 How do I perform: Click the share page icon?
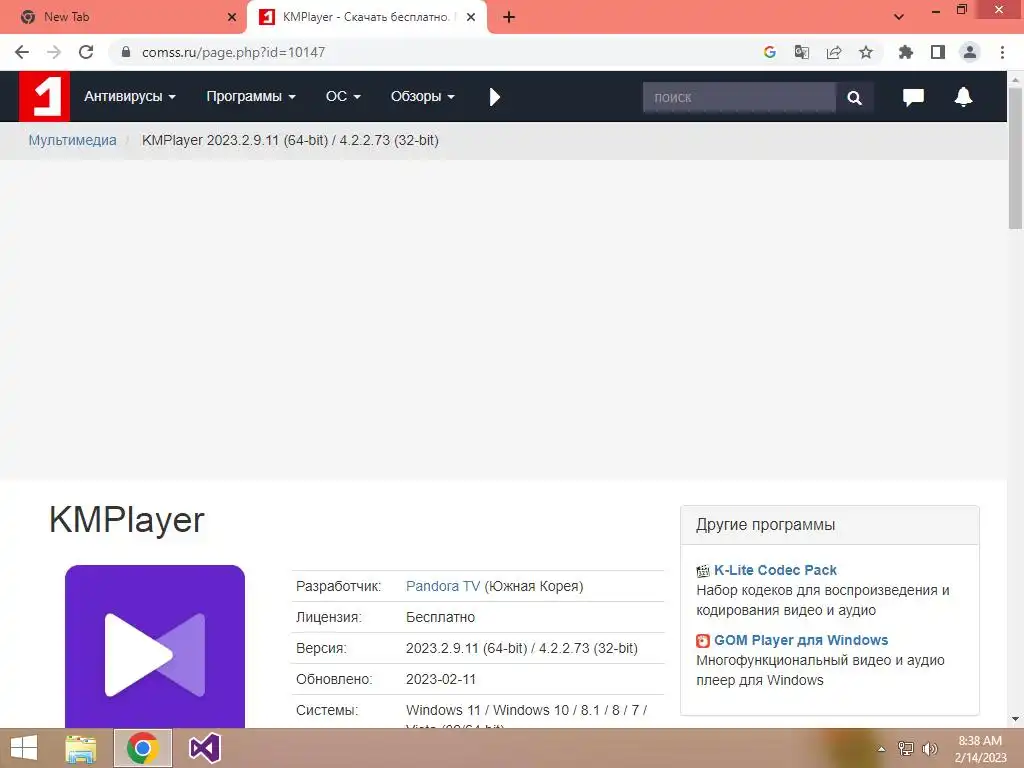click(x=833, y=52)
